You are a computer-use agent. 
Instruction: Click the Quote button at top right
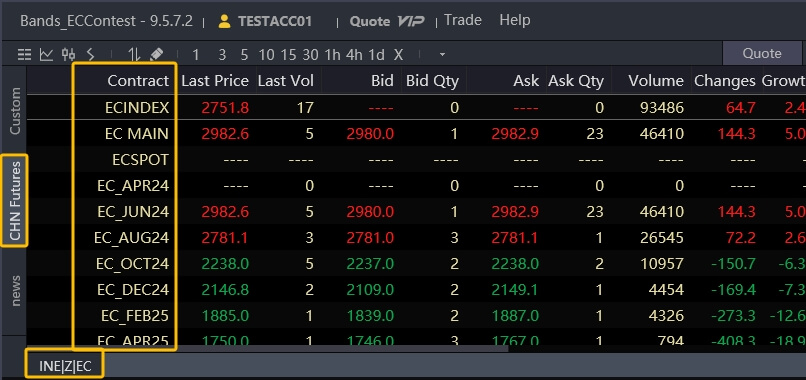pyautogui.click(x=762, y=53)
